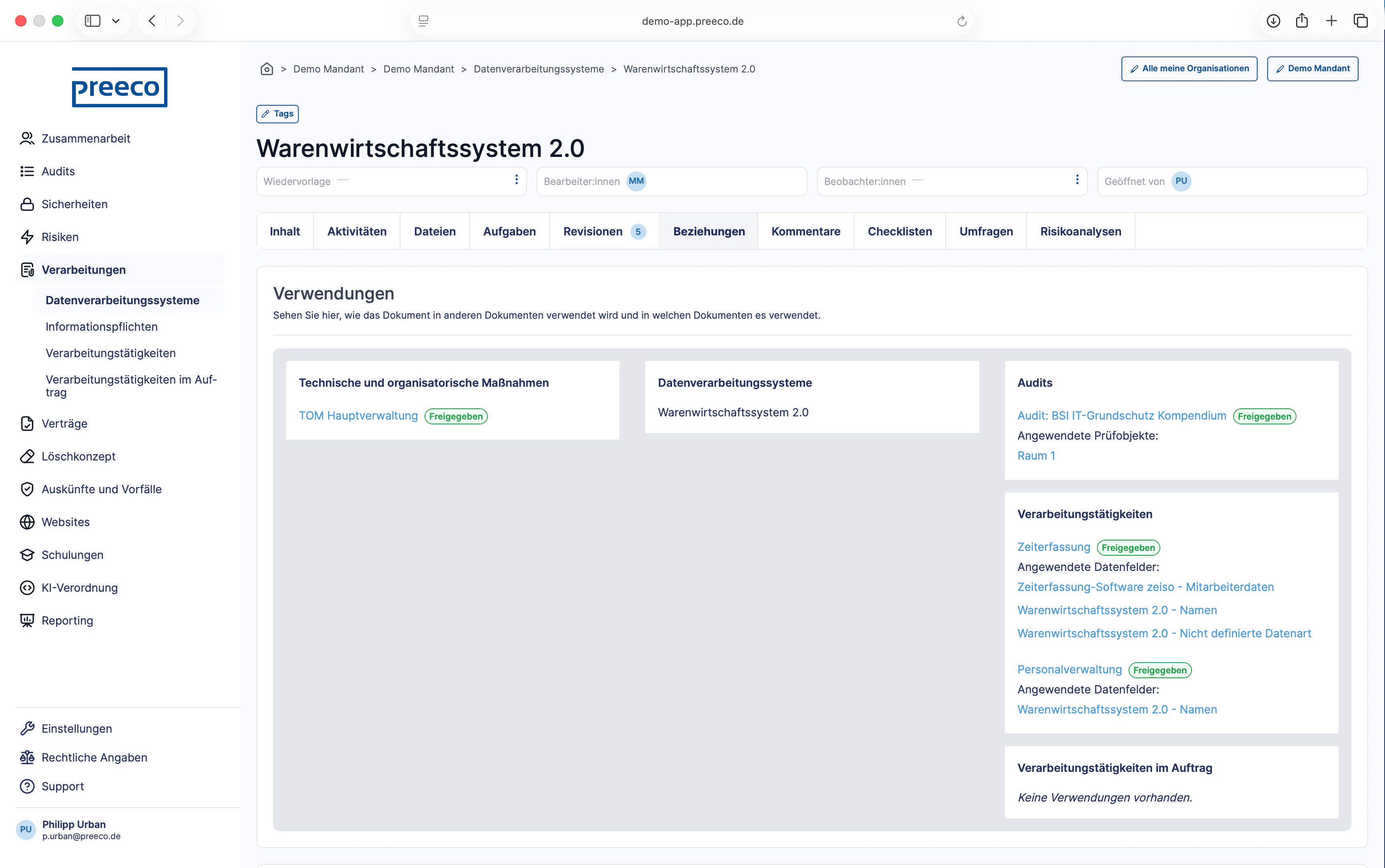This screenshot has height=868, width=1385.
Task: Click the home icon in the breadcrumb
Action: pyautogui.click(x=266, y=68)
